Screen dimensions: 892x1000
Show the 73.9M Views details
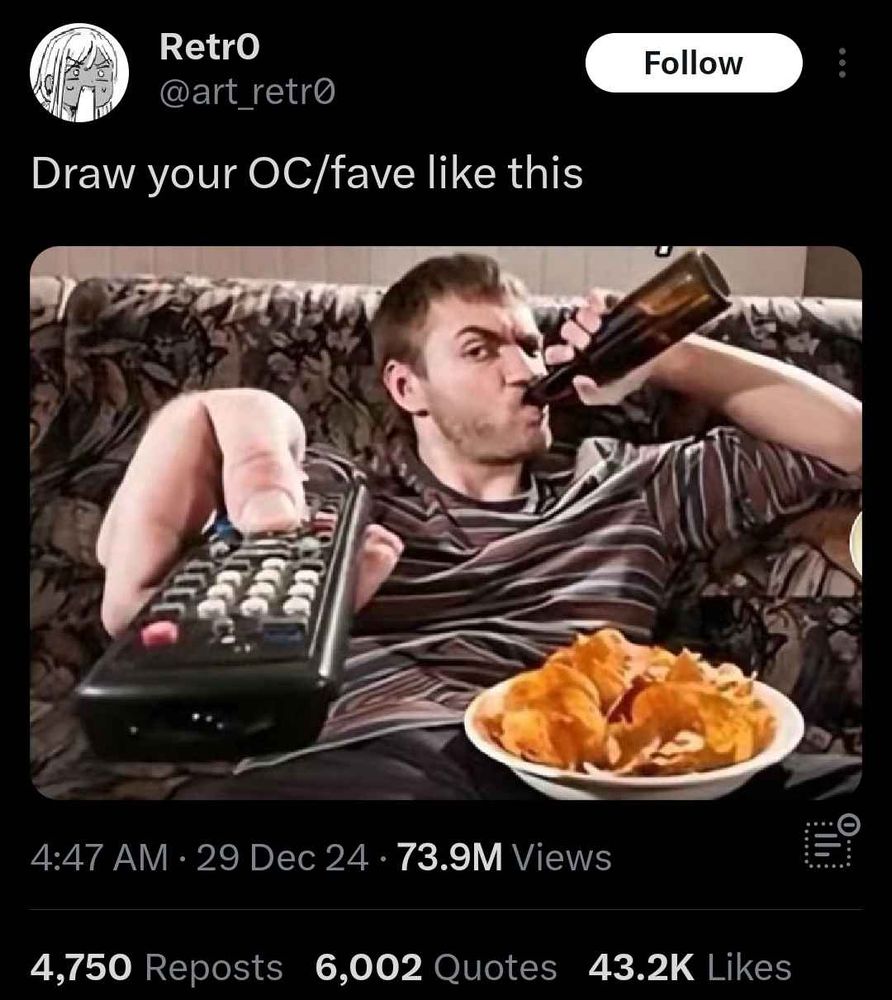(504, 857)
